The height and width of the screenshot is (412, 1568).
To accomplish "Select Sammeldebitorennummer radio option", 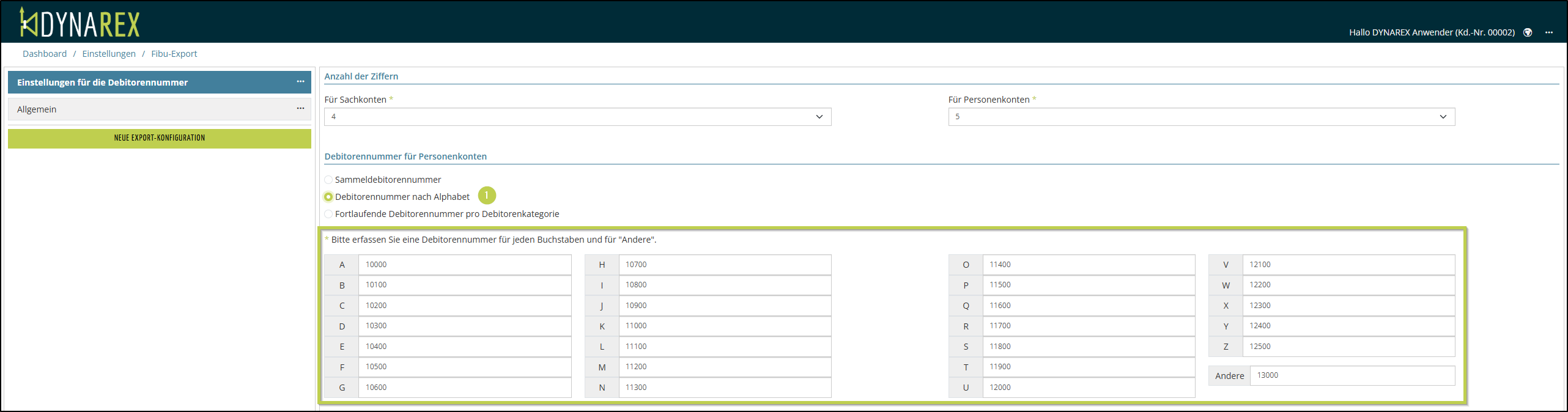I will click(x=328, y=180).
